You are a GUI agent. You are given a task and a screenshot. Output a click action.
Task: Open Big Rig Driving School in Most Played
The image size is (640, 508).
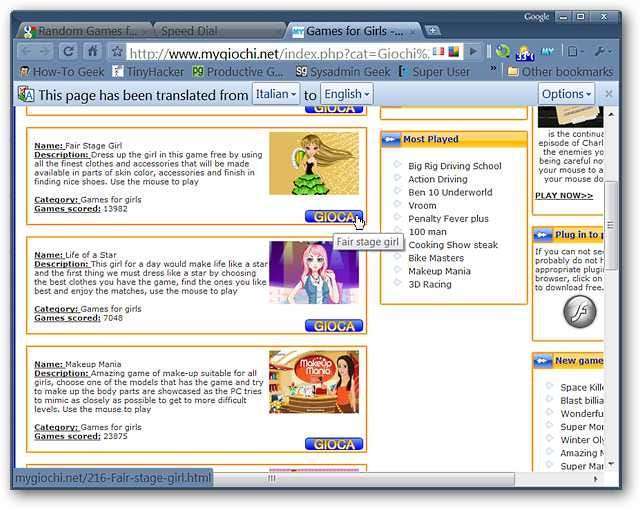(455, 166)
